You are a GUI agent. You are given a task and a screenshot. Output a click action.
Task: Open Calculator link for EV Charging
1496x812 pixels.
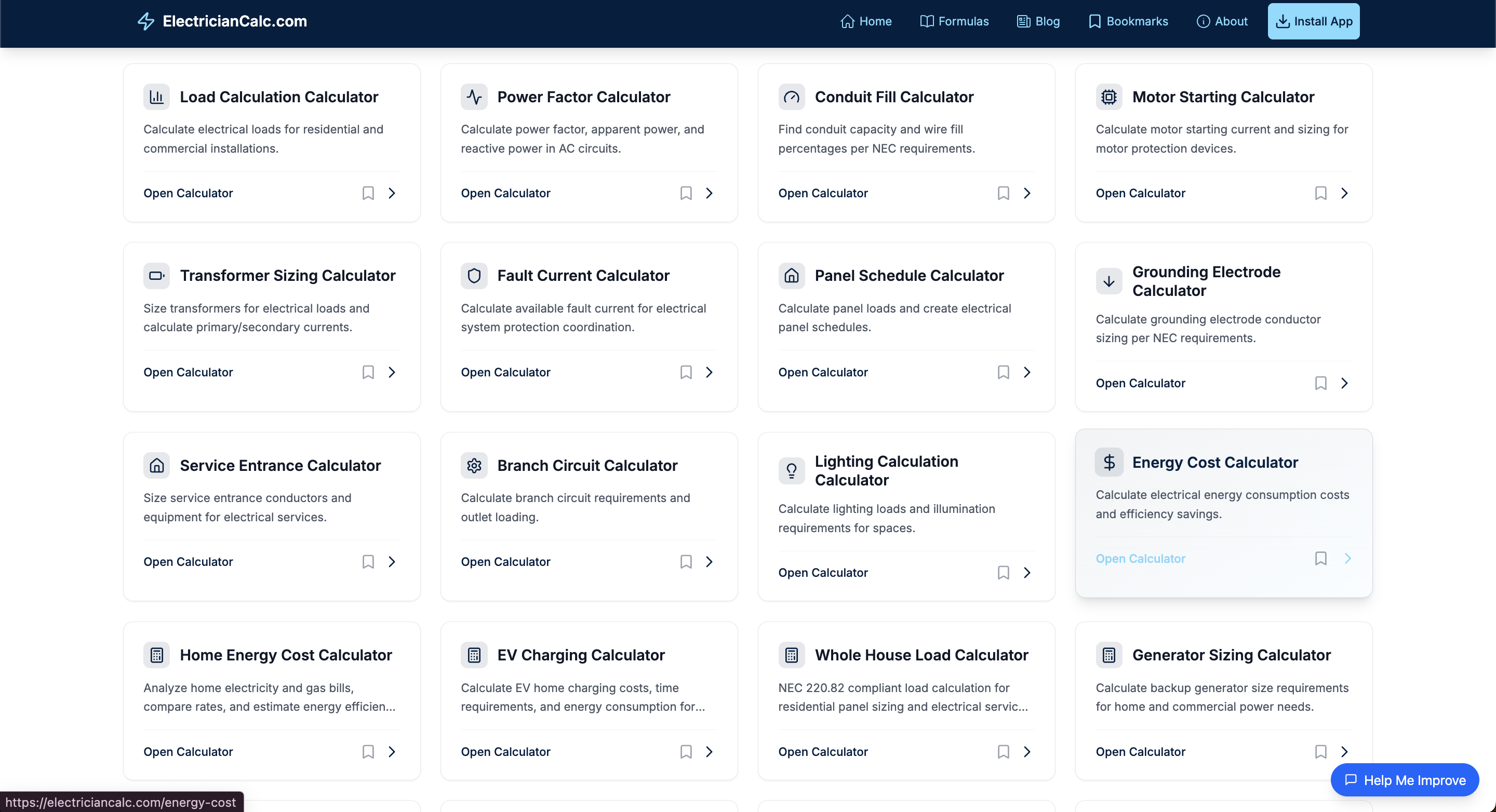505,752
